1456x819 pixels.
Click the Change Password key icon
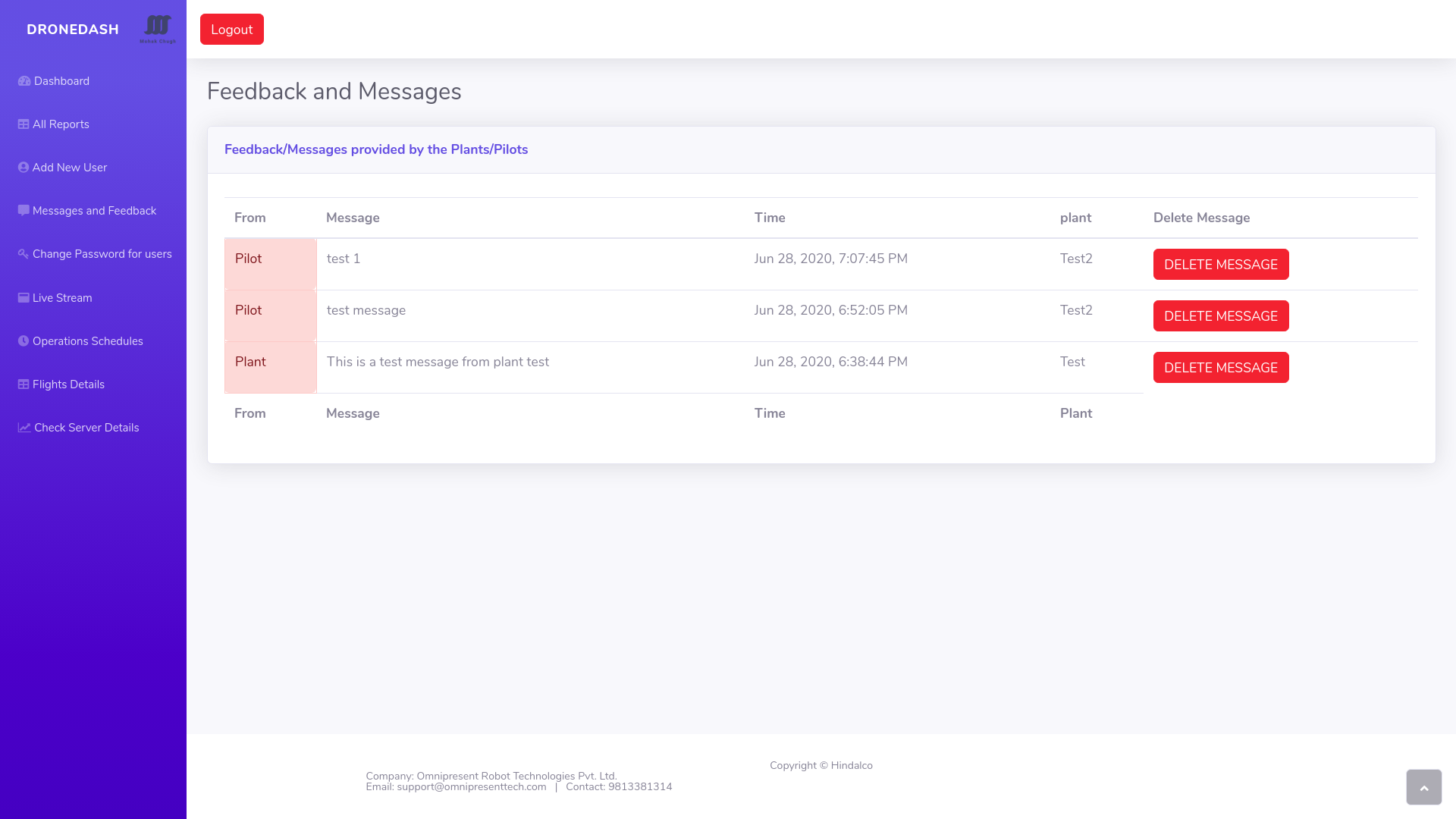(24, 254)
